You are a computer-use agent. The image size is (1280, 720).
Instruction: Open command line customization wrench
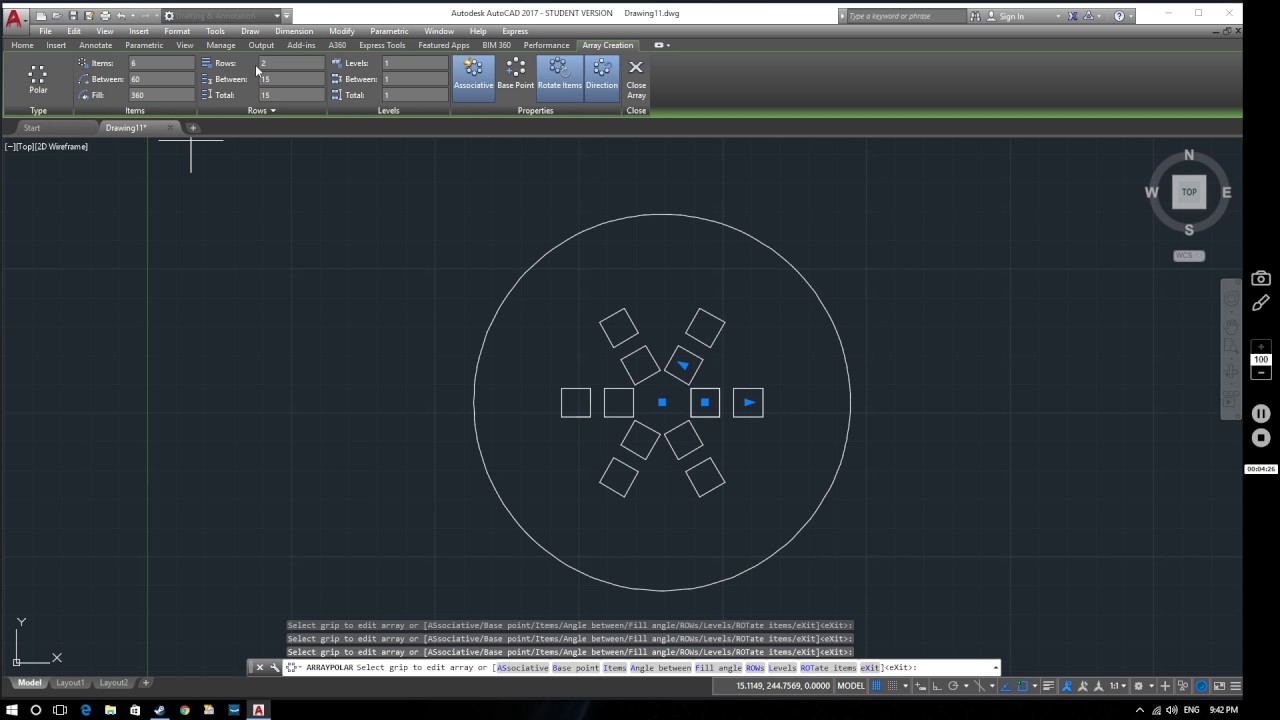coord(274,668)
